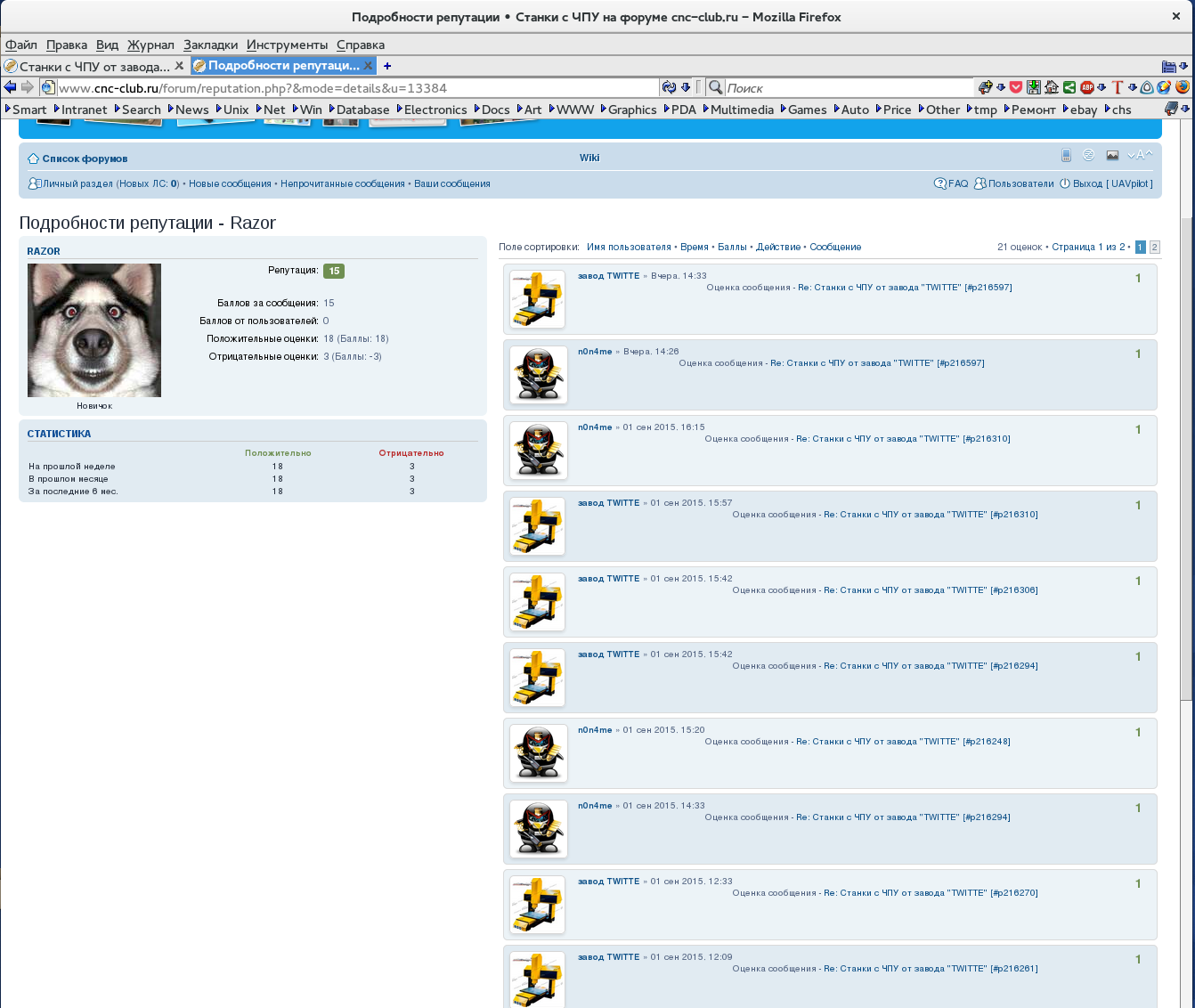This screenshot has height=1008, width=1195.
Task: Click the Adblock Plus ABP icon
Action: coord(1087,87)
